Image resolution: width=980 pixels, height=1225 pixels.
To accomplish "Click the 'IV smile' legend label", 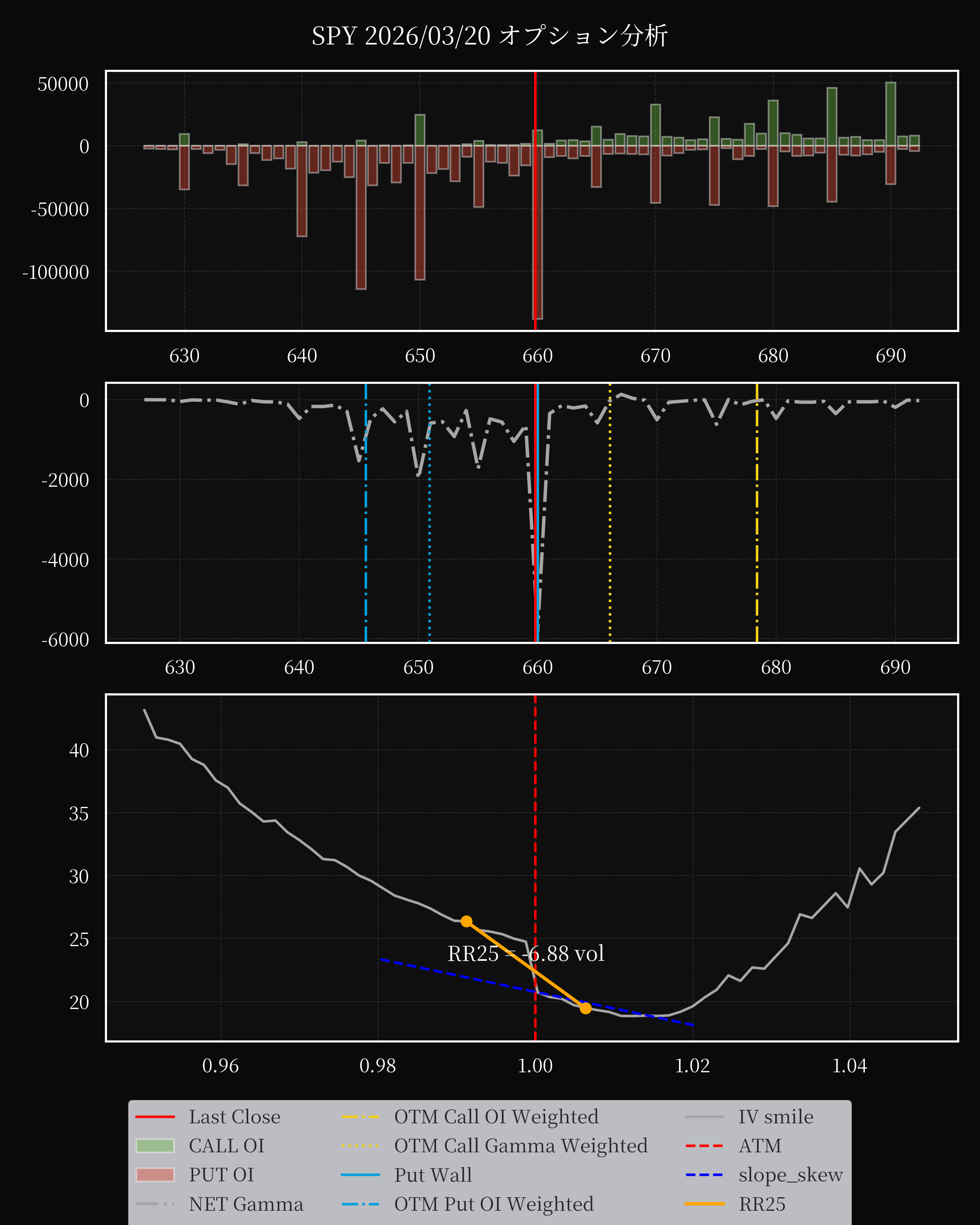I will [776, 1116].
